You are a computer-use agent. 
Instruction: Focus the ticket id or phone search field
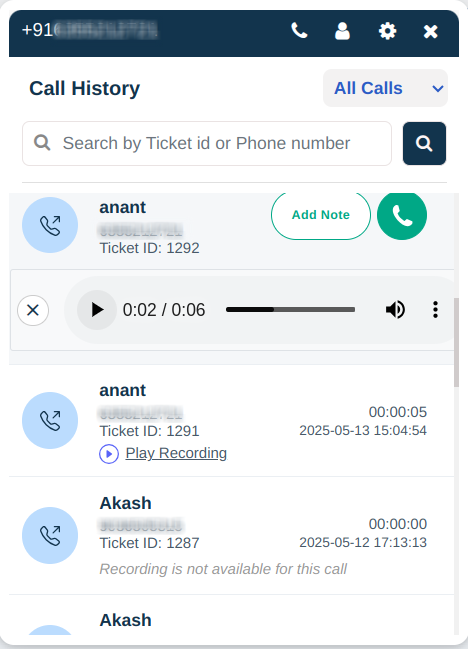point(207,143)
